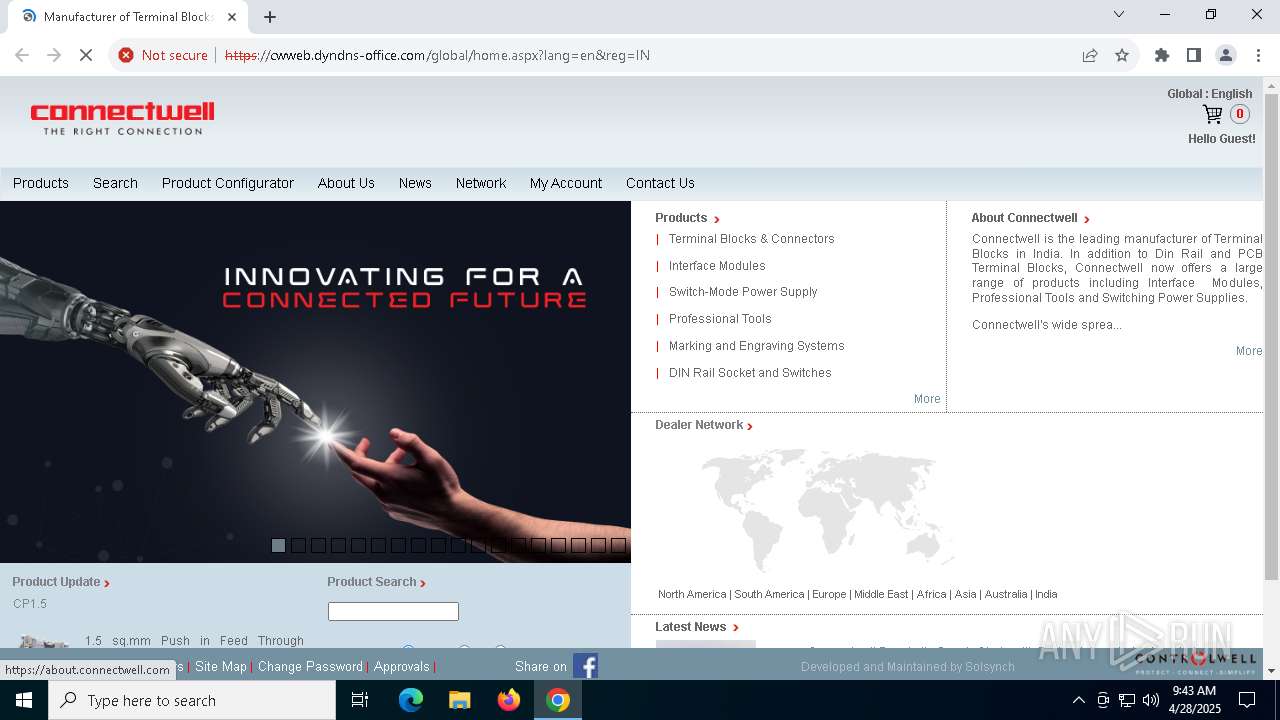Toggle Chrome side panel icon
Screen dimensions: 1280x720
click(1194, 55)
